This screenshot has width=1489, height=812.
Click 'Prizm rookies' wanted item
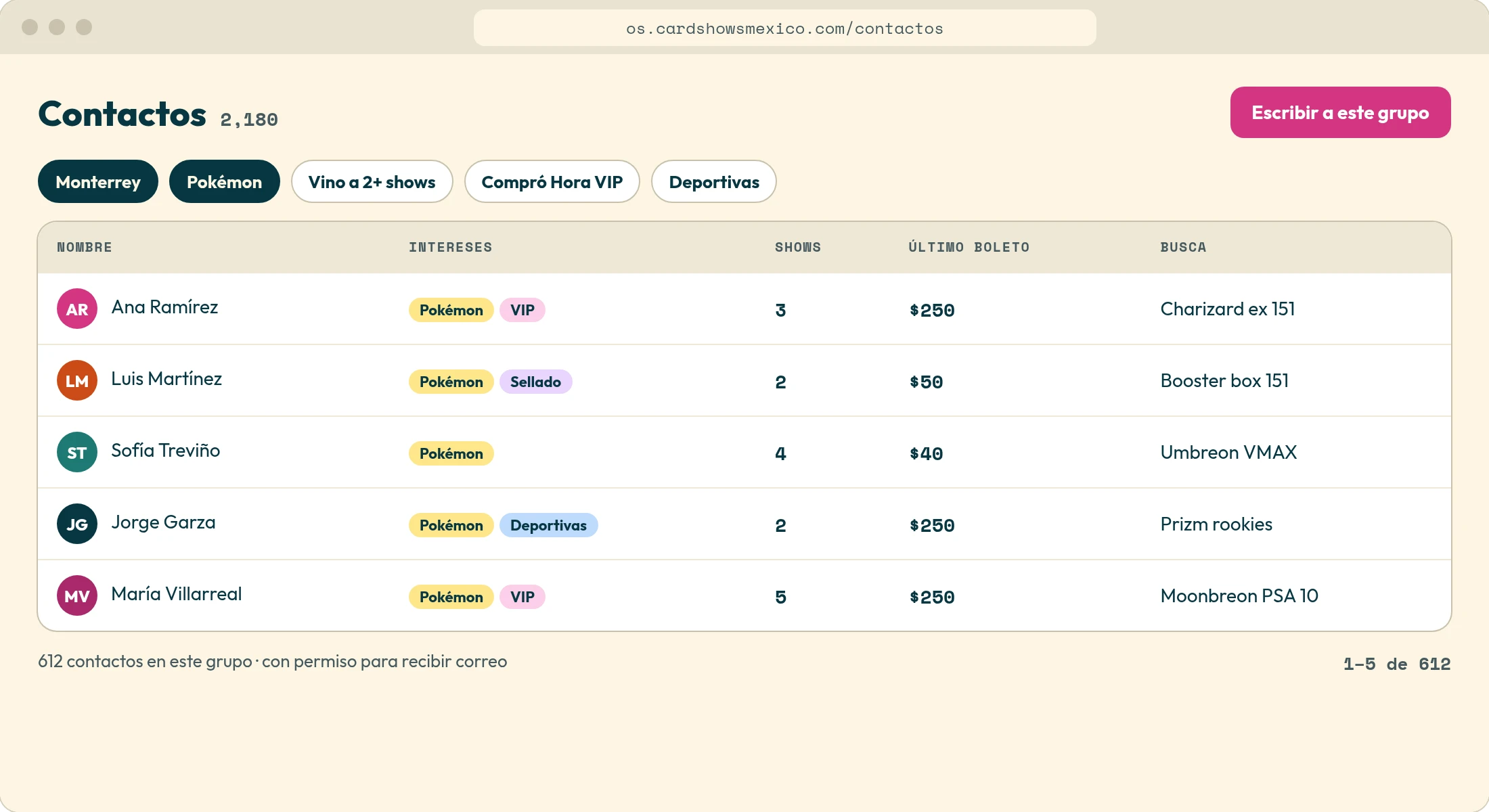point(1217,524)
